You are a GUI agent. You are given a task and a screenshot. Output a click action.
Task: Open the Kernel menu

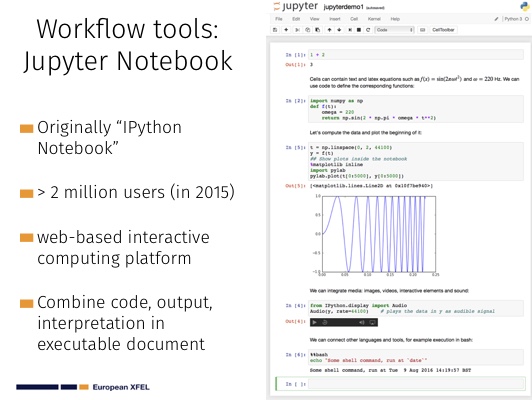point(374,19)
